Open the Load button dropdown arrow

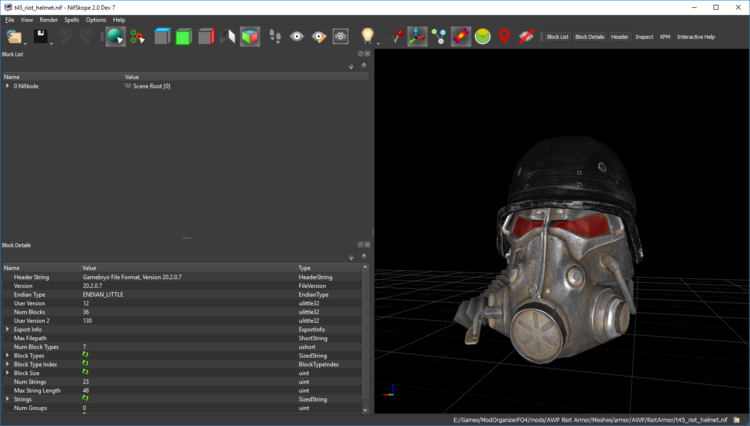click(x=25, y=44)
